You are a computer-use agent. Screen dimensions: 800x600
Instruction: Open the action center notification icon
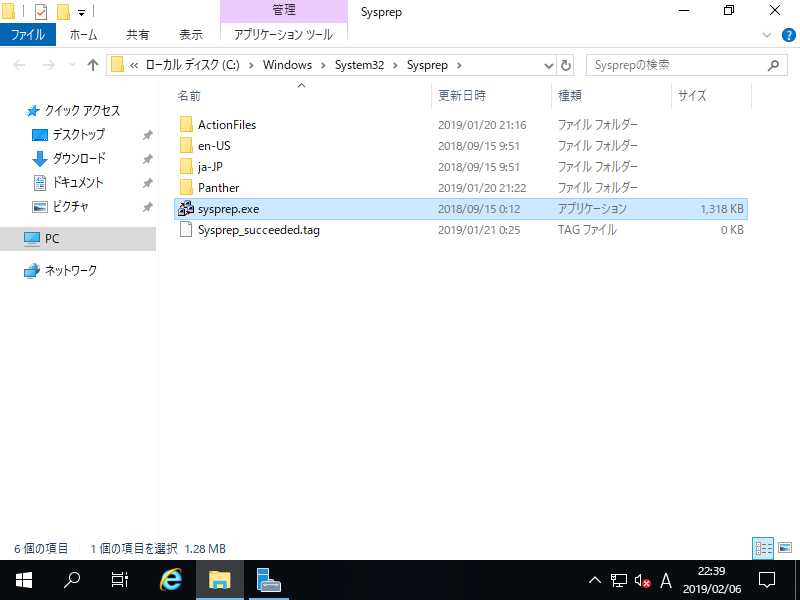(x=767, y=580)
